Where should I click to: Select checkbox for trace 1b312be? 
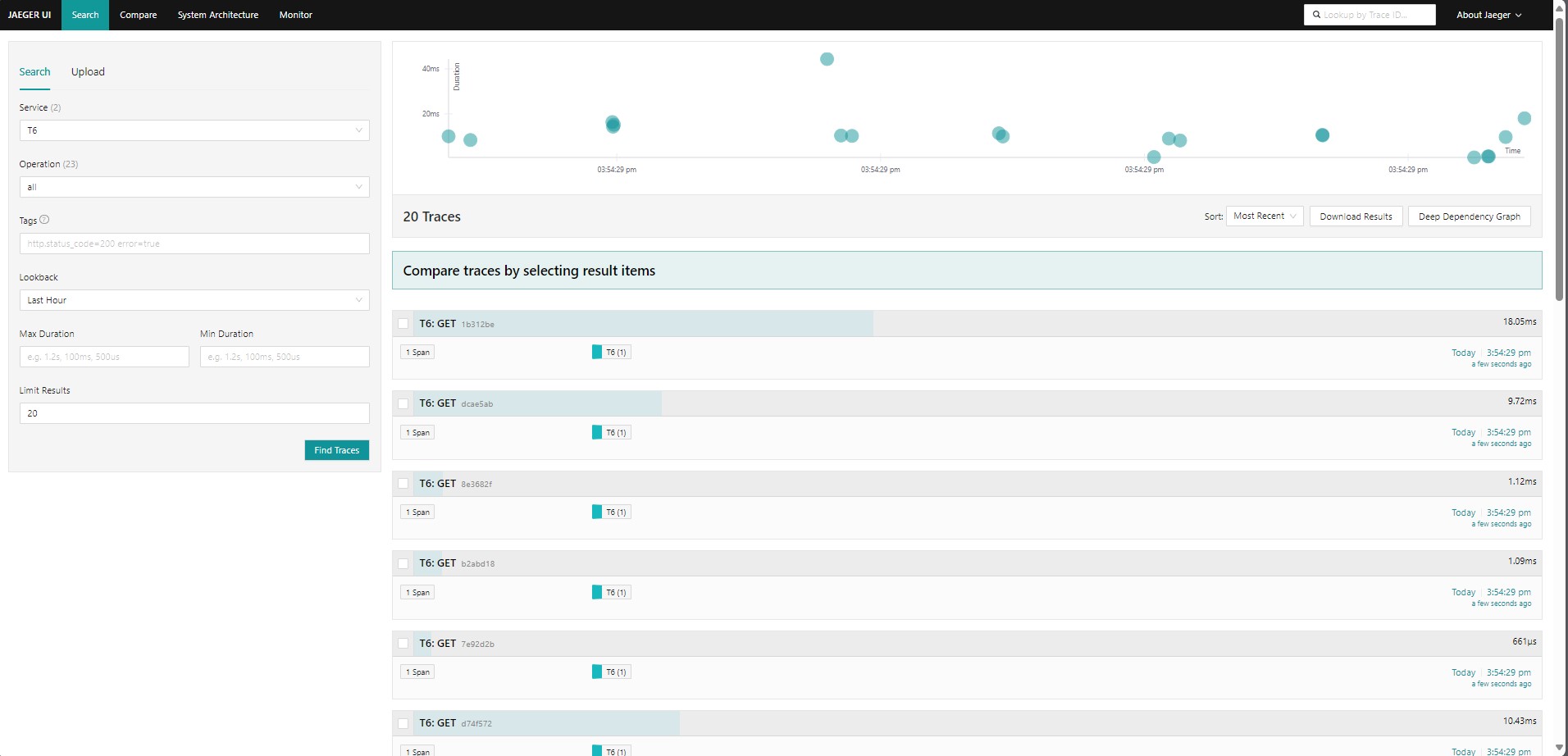403,324
